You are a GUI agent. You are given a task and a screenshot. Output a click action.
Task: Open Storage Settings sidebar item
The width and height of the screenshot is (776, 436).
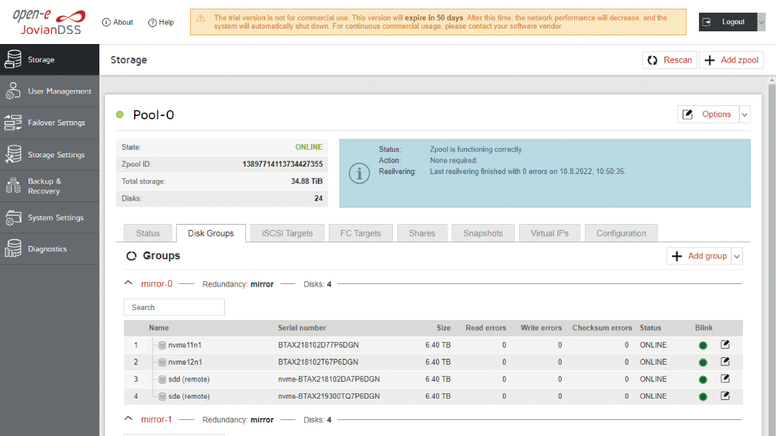(49, 154)
